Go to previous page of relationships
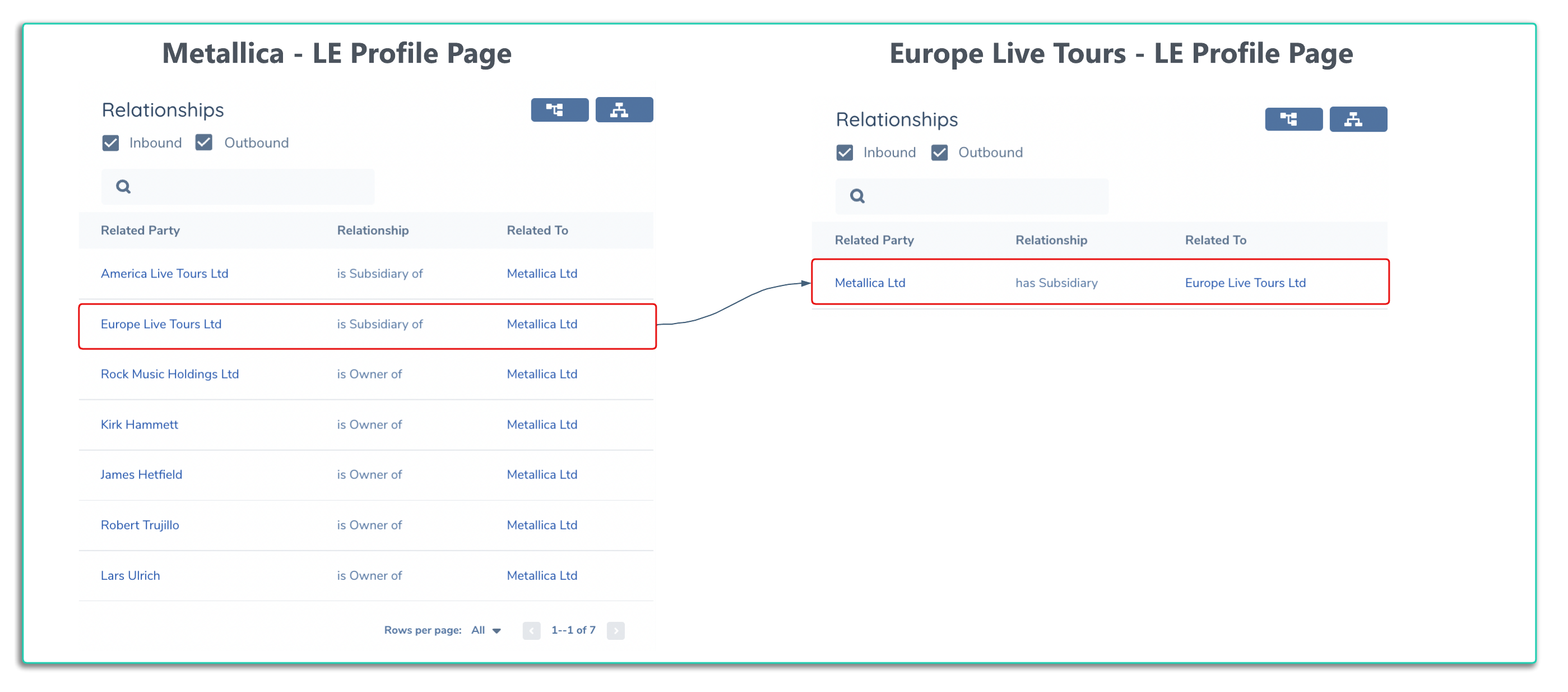The height and width of the screenshot is (692, 1568). point(531,630)
